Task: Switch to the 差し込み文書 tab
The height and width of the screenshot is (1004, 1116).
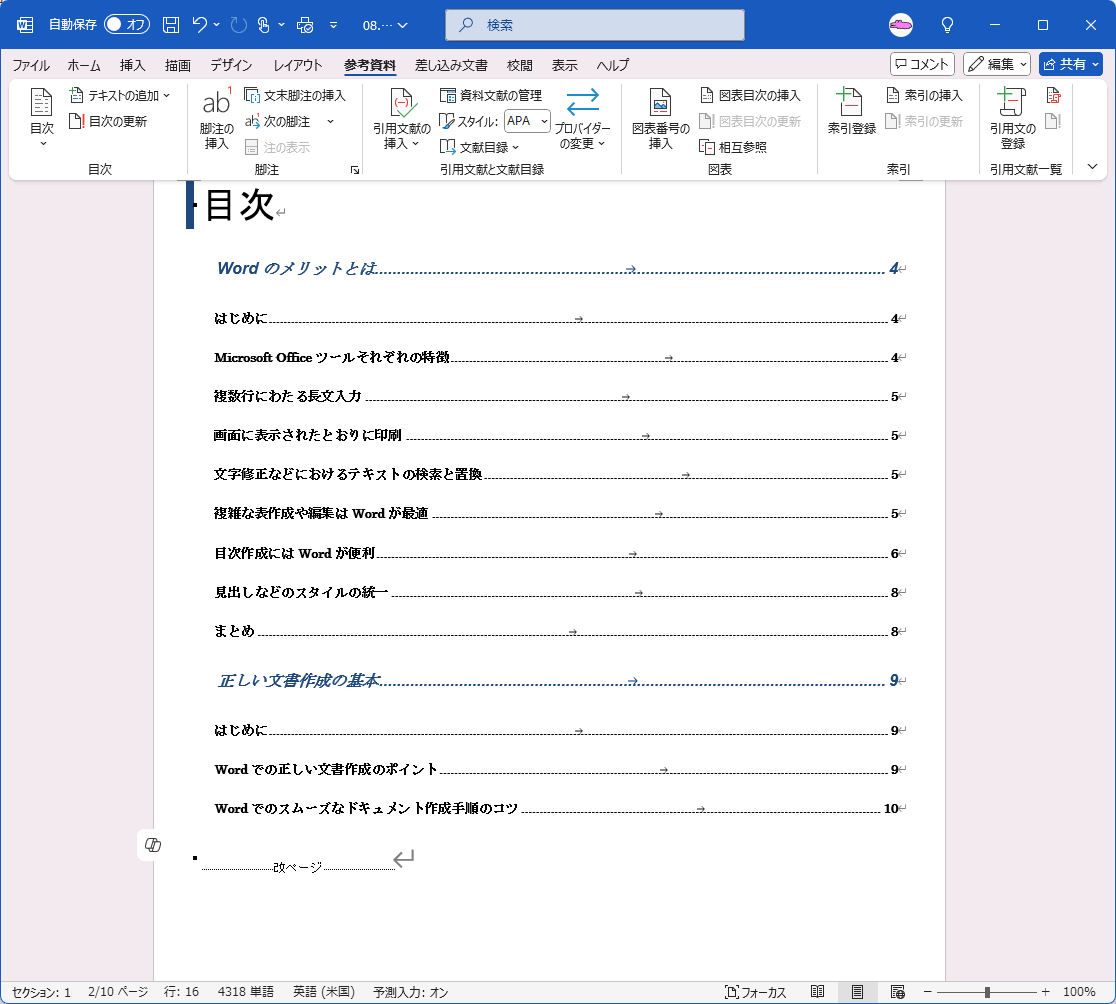Action: [451, 65]
